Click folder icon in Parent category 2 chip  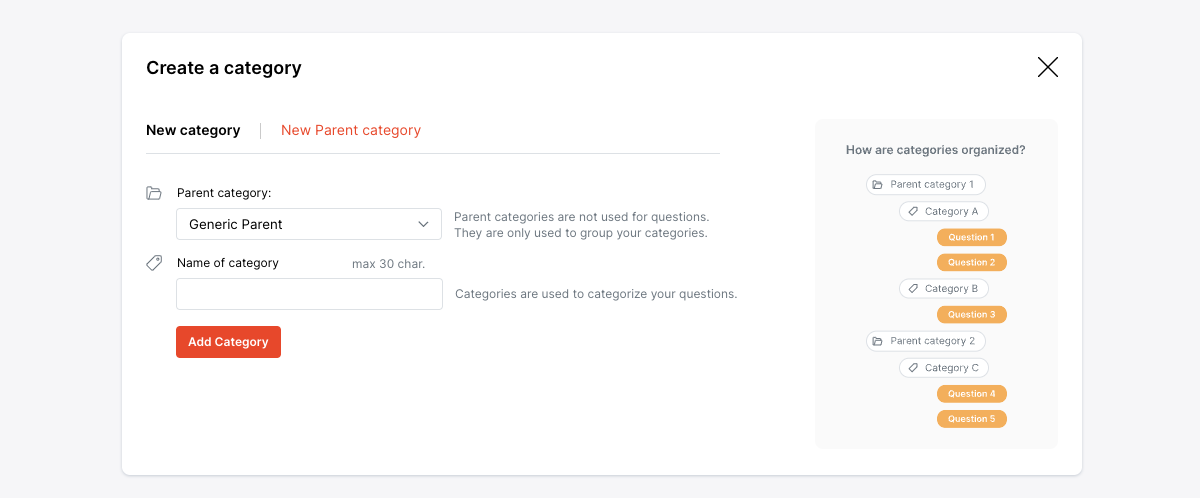pyautogui.click(x=877, y=341)
